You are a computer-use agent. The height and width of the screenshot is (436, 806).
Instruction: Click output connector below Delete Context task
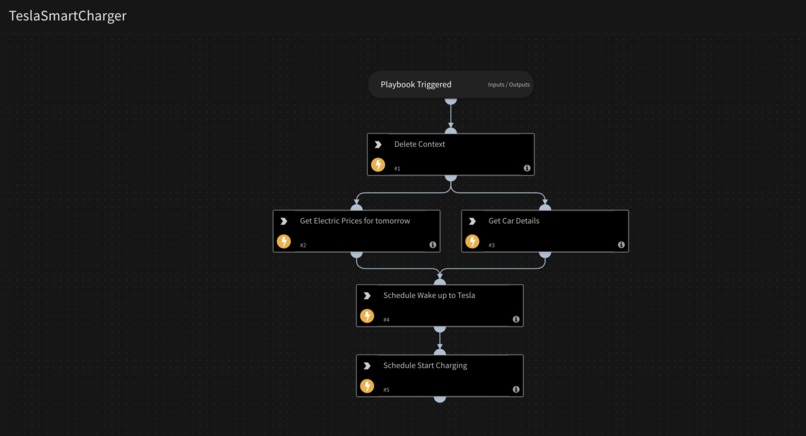[451, 178]
